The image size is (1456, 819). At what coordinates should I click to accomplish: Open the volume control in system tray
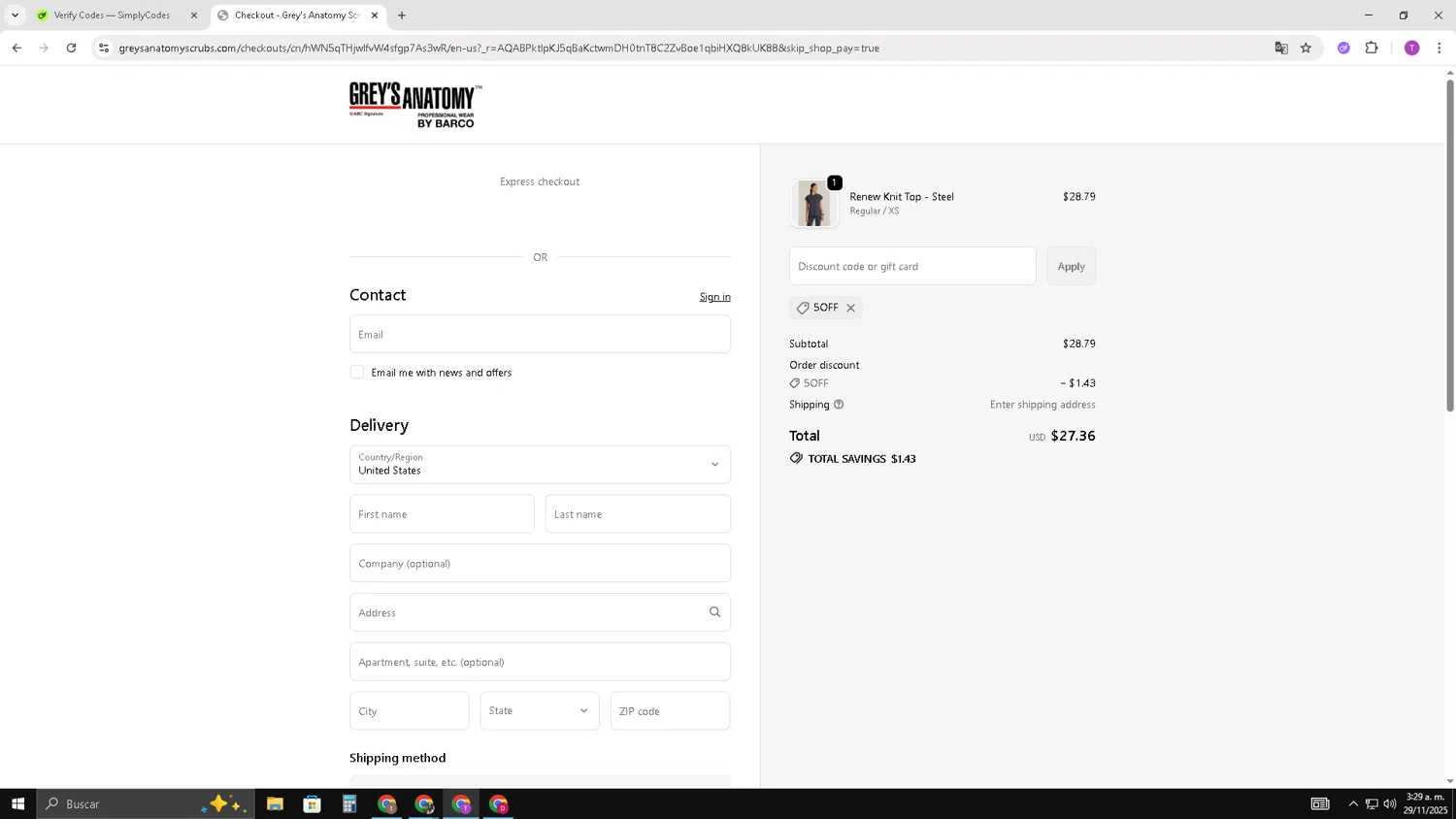(x=1390, y=803)
